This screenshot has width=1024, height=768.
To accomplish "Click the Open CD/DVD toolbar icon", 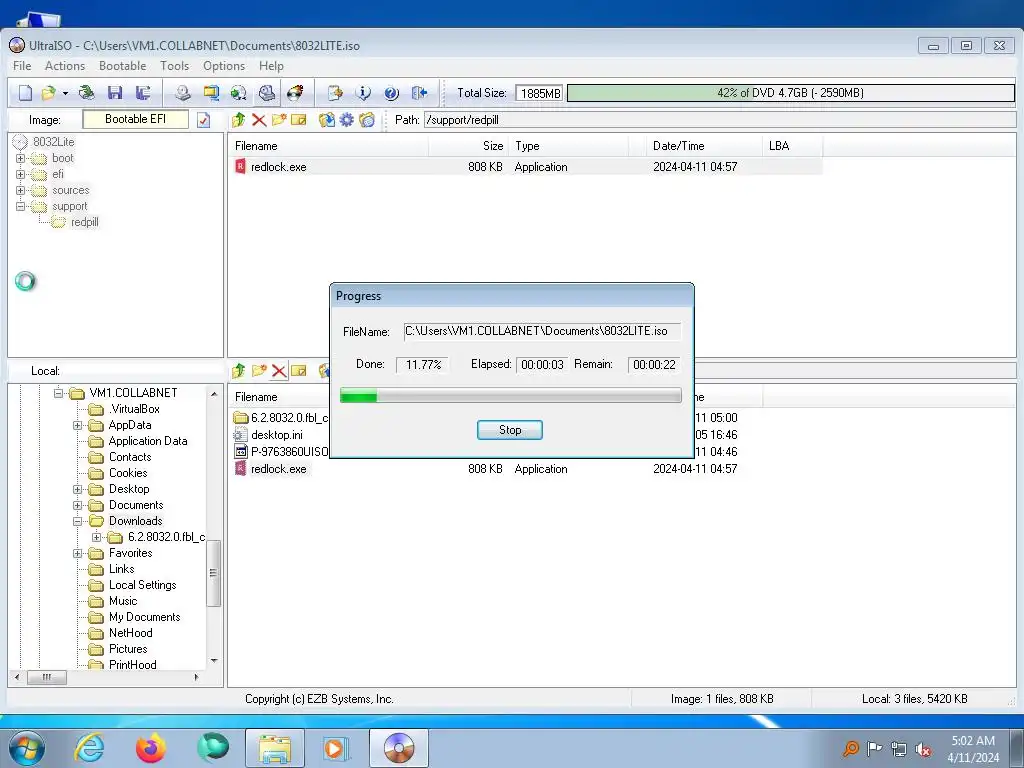I will 86,93.
